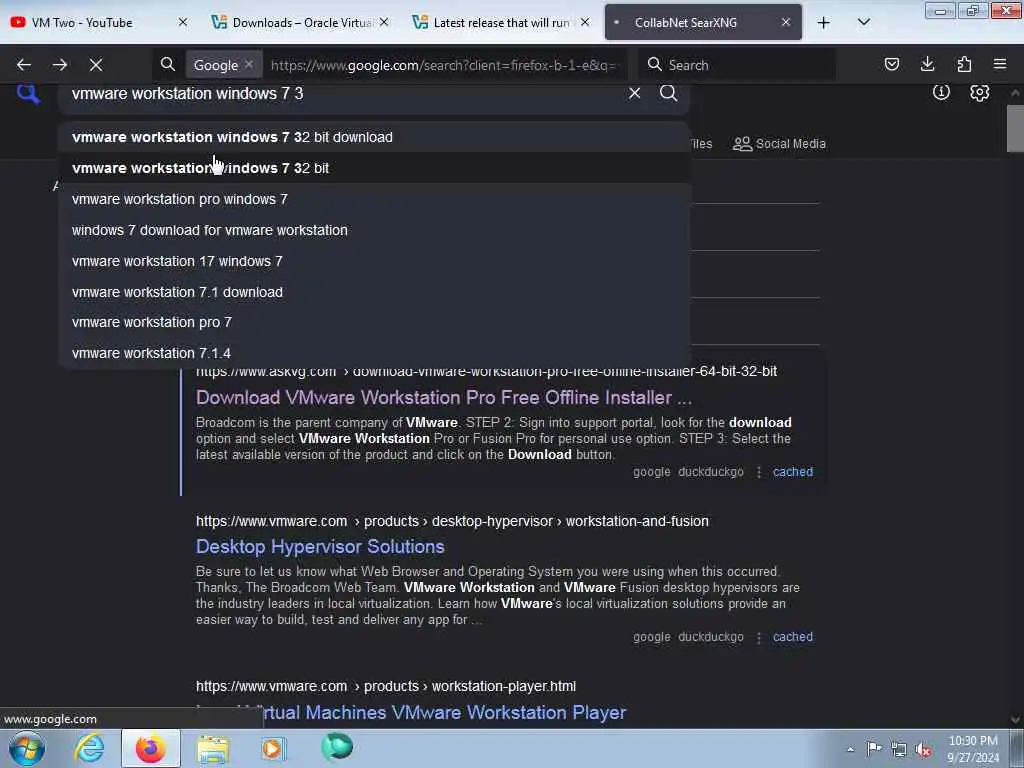Choose suggestion 'vmware workstation pro windows 7'
Screen dimensions: 1024x768
pos(374,199)
